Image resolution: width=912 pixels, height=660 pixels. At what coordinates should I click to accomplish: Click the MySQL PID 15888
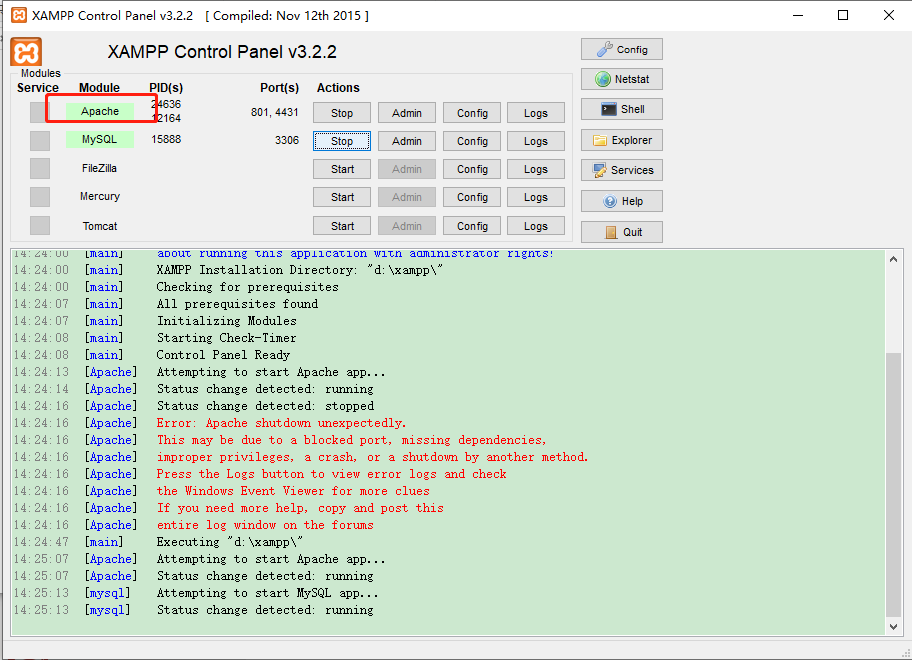tap(166, 140)
